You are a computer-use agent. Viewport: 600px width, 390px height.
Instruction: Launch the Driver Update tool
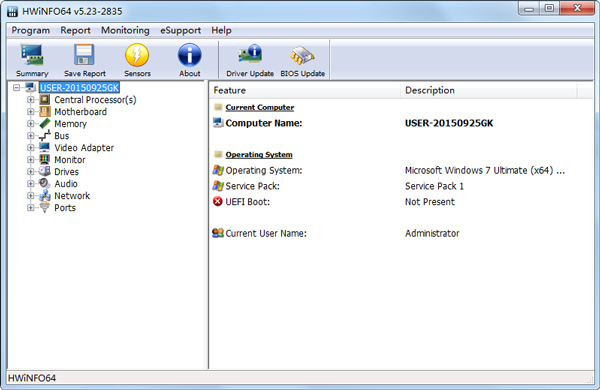[x=250, y=60]
